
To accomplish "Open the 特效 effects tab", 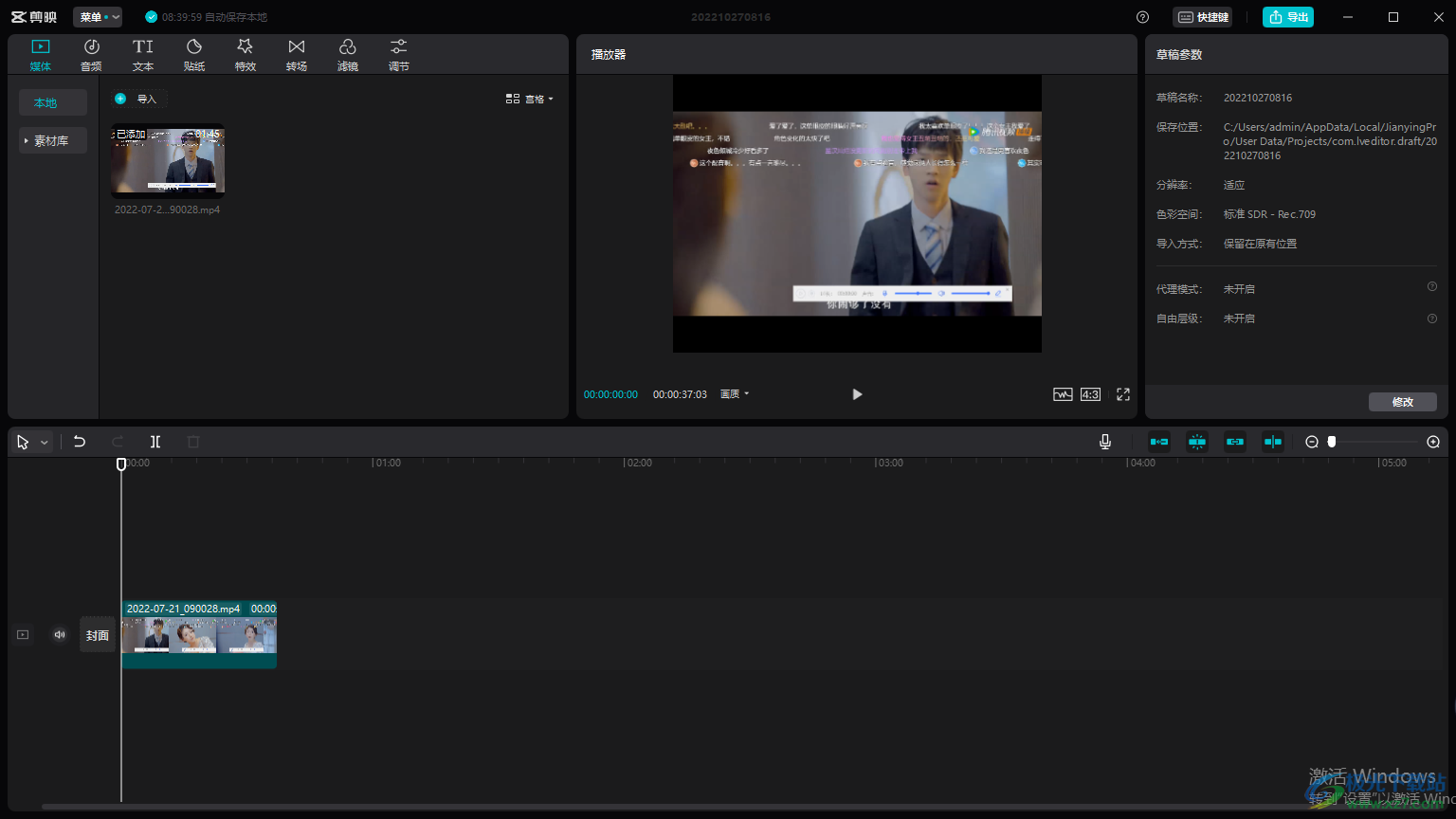I will [246, 55].
